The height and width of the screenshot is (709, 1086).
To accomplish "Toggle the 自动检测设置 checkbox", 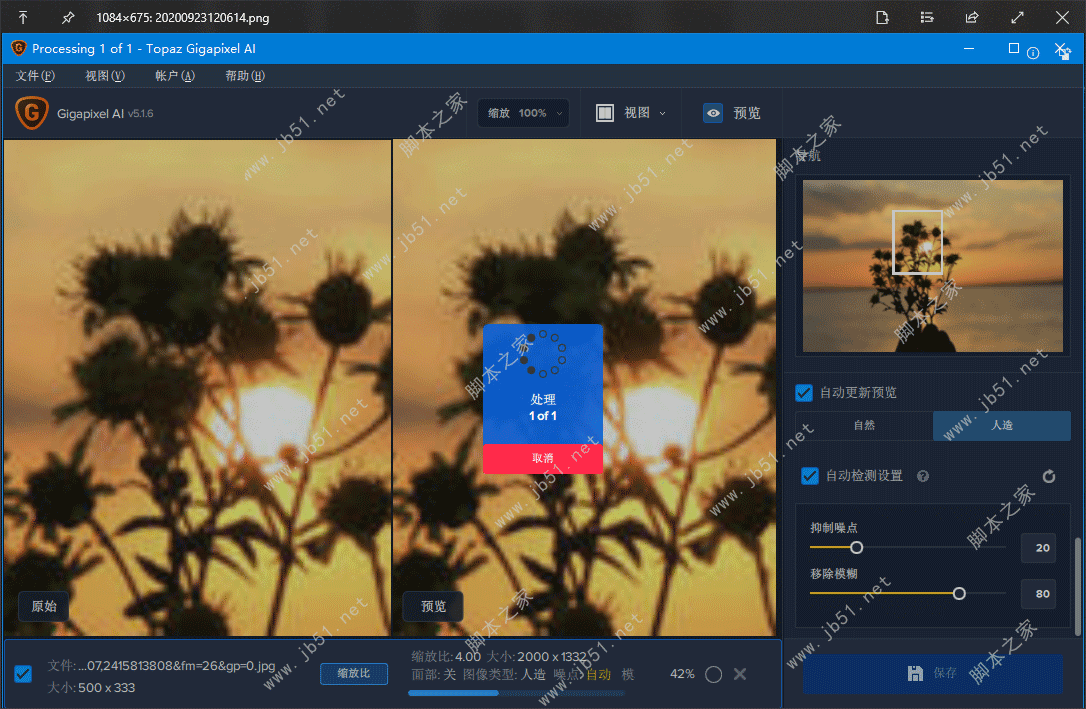I will (810, 476).
